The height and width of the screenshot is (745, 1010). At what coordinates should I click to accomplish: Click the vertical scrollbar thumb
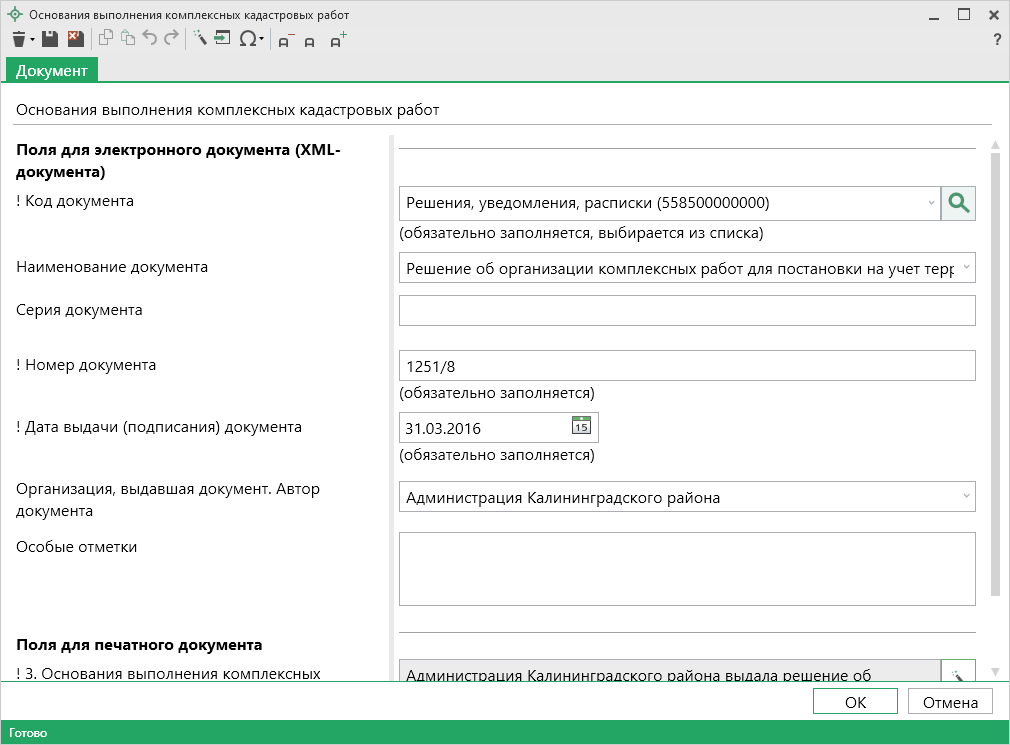(994, 370)
